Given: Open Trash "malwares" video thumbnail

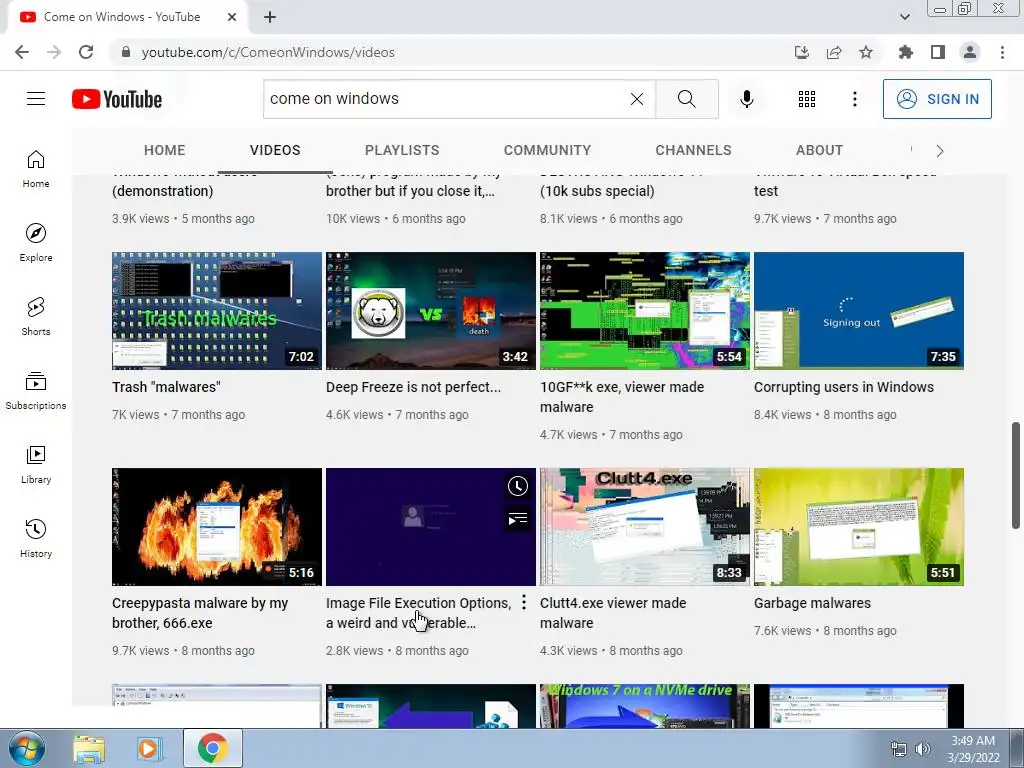Looking at the screenshot, I should click(217, 311).
